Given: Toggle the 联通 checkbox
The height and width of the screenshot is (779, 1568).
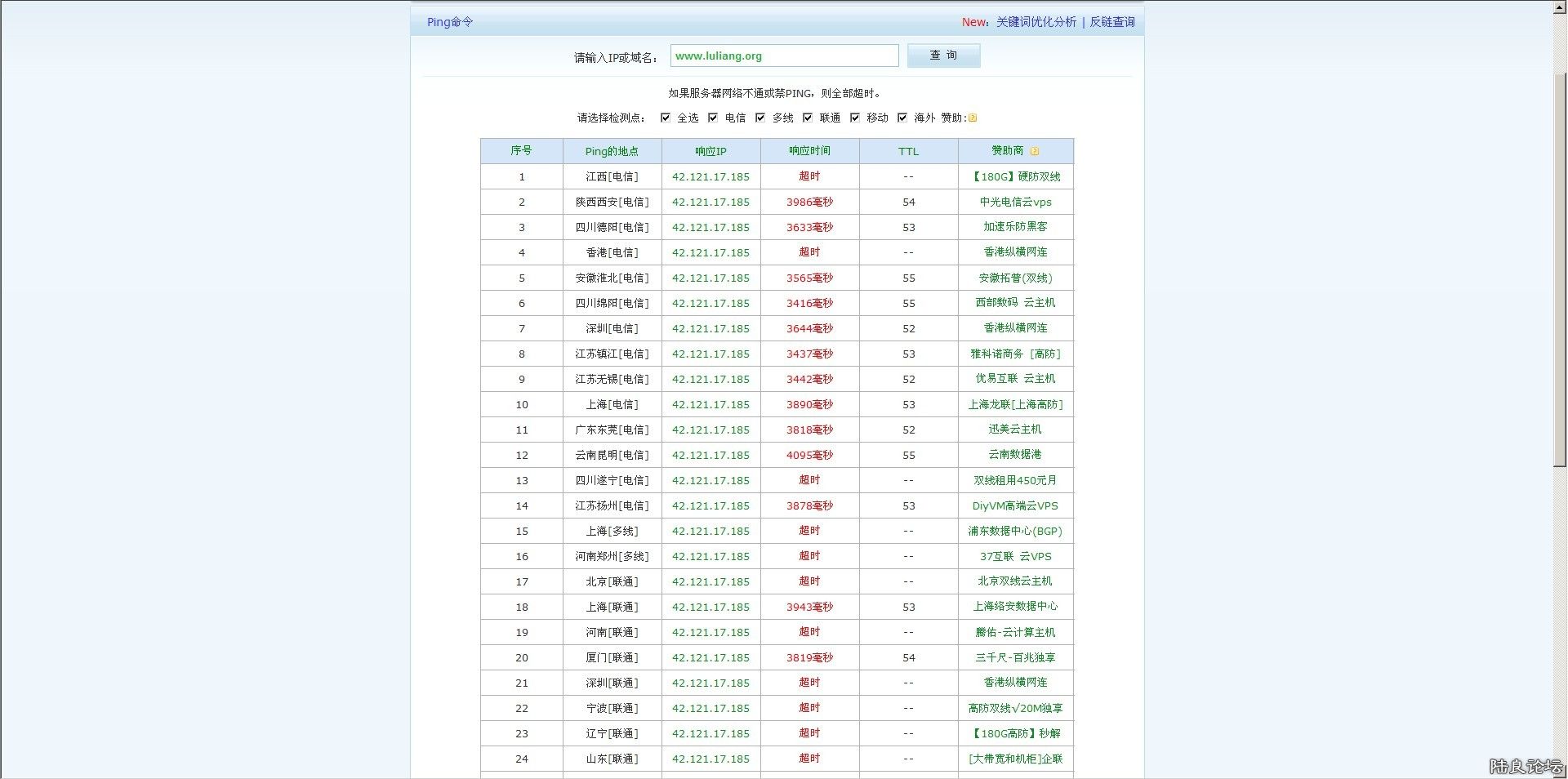Looking at the screenshot, I should [x=808, y=118].
